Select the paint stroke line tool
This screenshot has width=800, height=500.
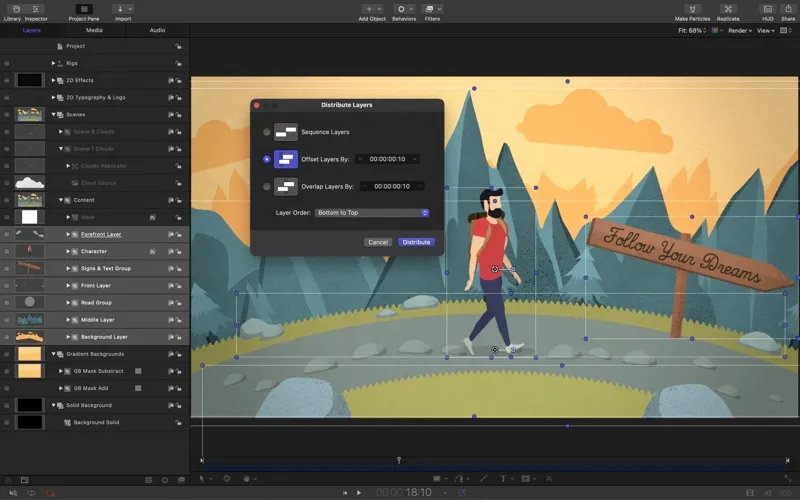(x=483, y=479)
